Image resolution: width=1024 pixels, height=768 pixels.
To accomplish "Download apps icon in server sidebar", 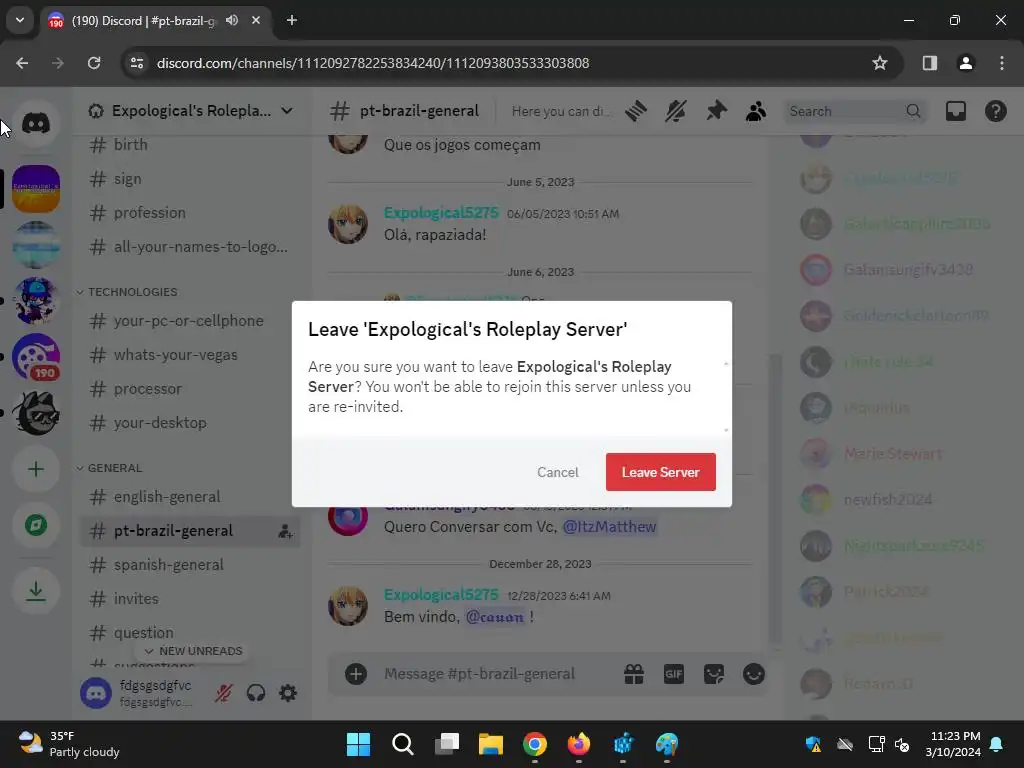I will point(36,591).
